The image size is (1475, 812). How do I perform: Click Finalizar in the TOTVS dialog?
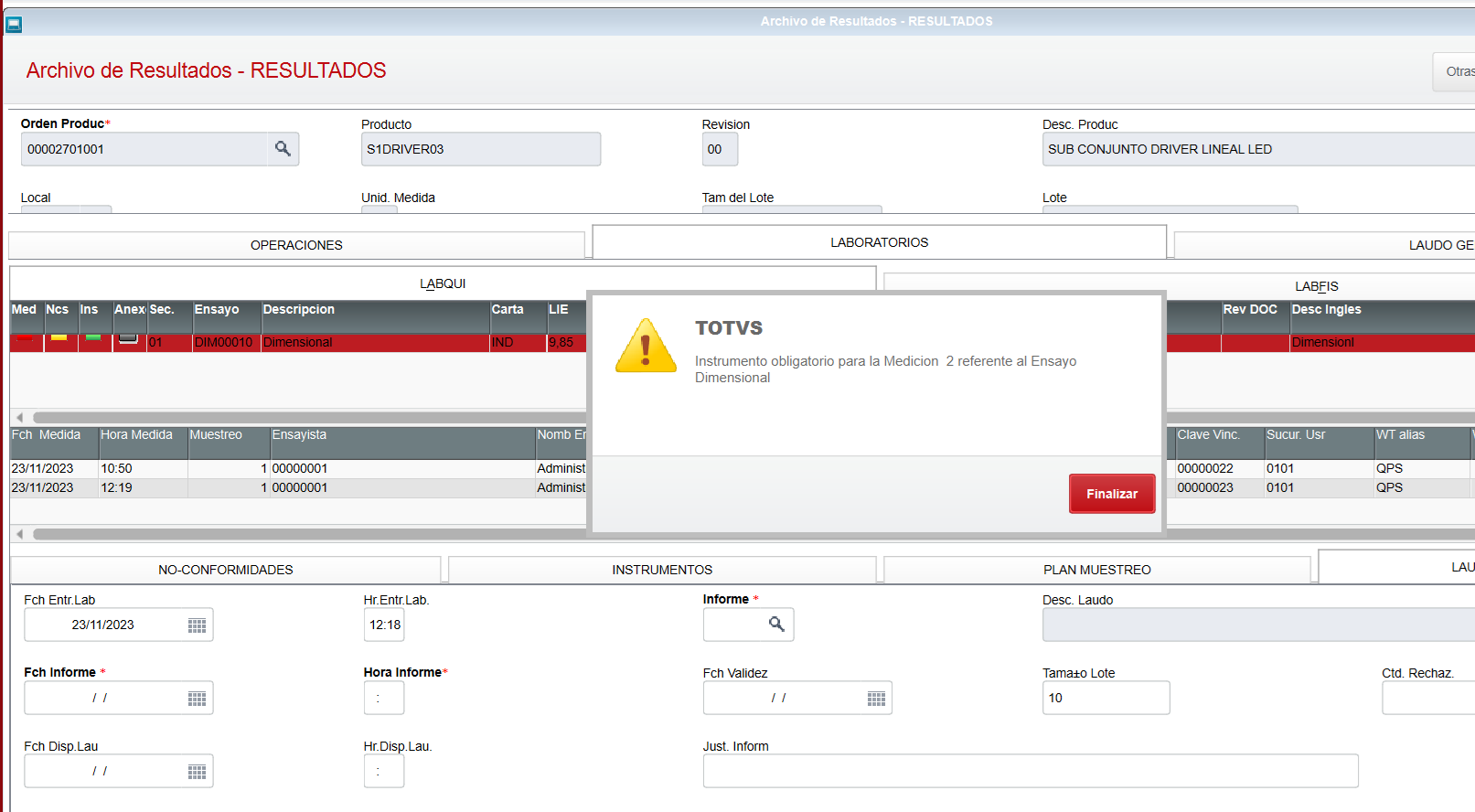(1112, 494)
